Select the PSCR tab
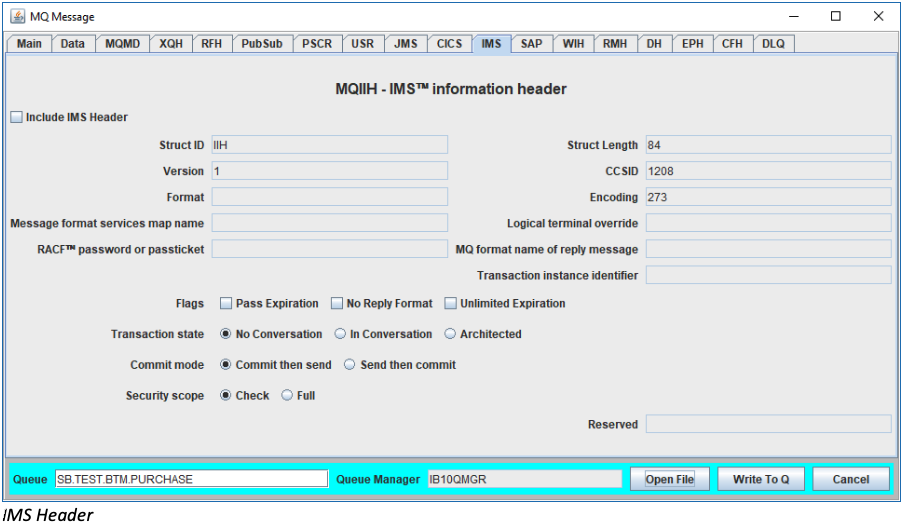Screen dimensions: 905x527 click(317, 44)
